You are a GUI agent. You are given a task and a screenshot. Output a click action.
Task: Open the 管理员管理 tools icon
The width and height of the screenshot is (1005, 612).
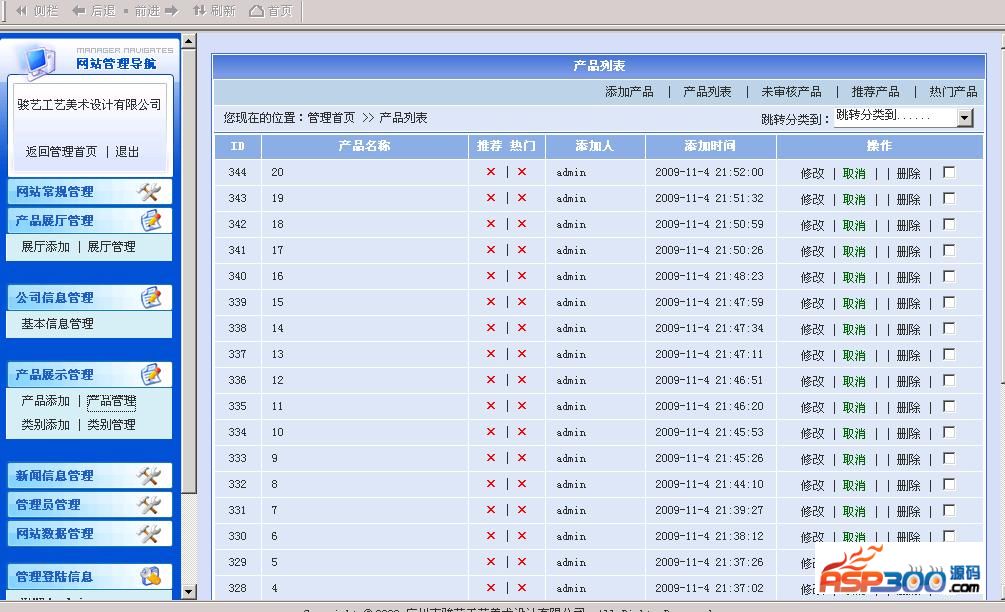pyautogui.click(x=149, y=504)
